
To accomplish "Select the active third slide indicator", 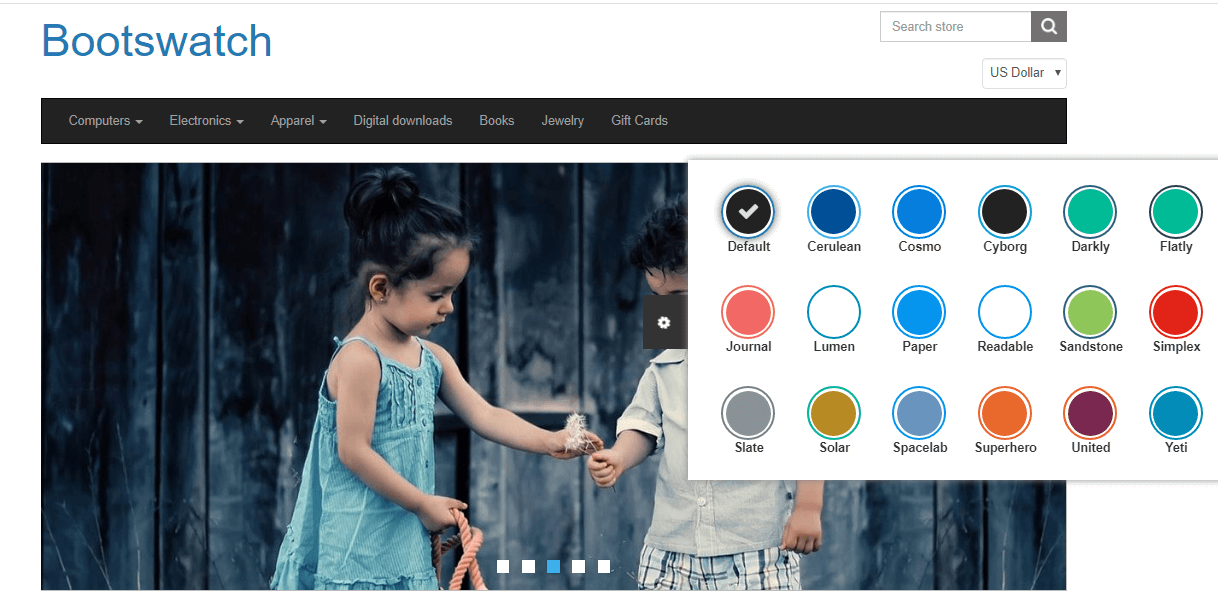I will pos(553,567).
